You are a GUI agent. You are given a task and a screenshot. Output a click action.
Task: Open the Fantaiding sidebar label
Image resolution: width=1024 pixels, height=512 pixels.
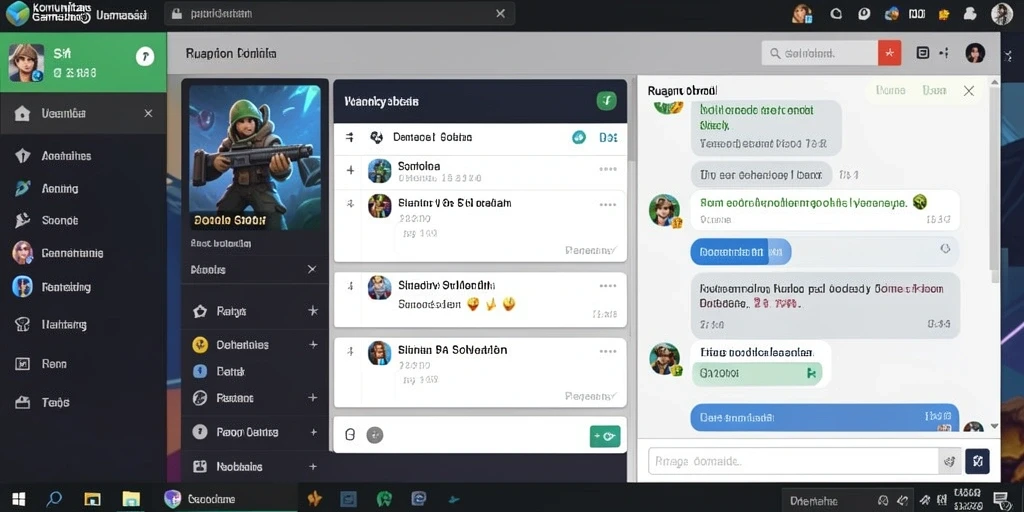point(66,287)
